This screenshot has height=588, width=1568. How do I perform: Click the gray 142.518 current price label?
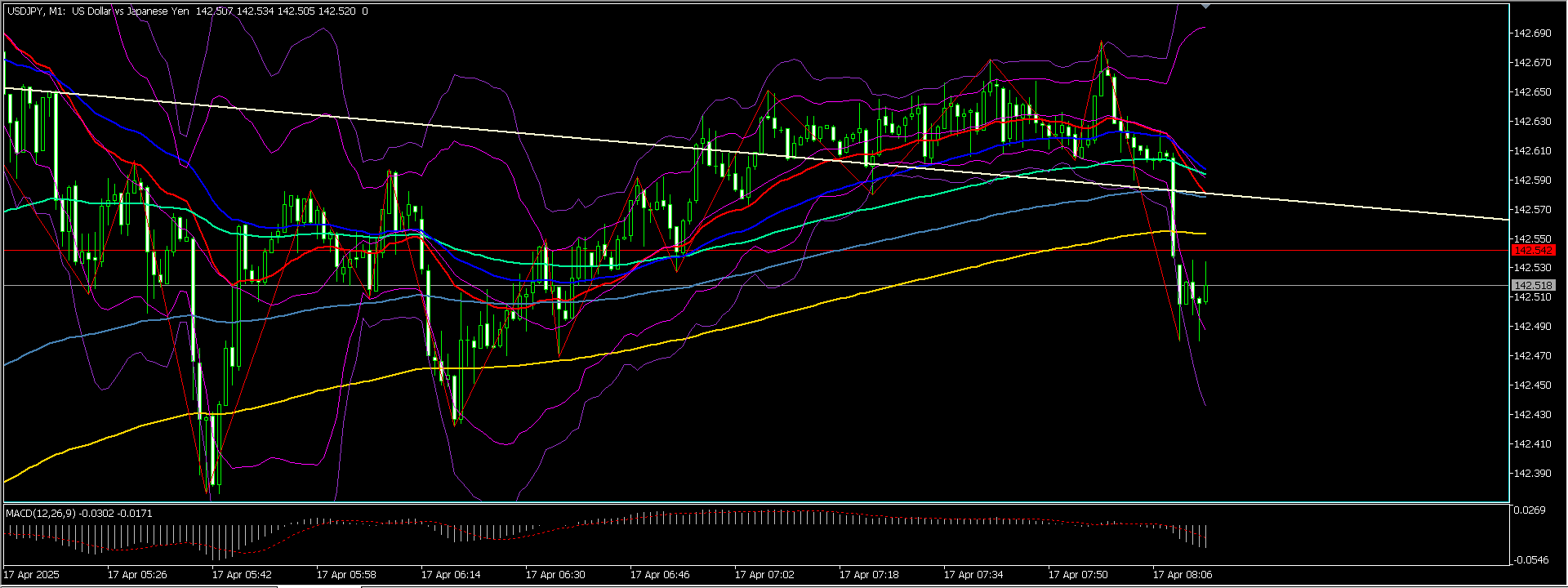[x=1533, y=286]
